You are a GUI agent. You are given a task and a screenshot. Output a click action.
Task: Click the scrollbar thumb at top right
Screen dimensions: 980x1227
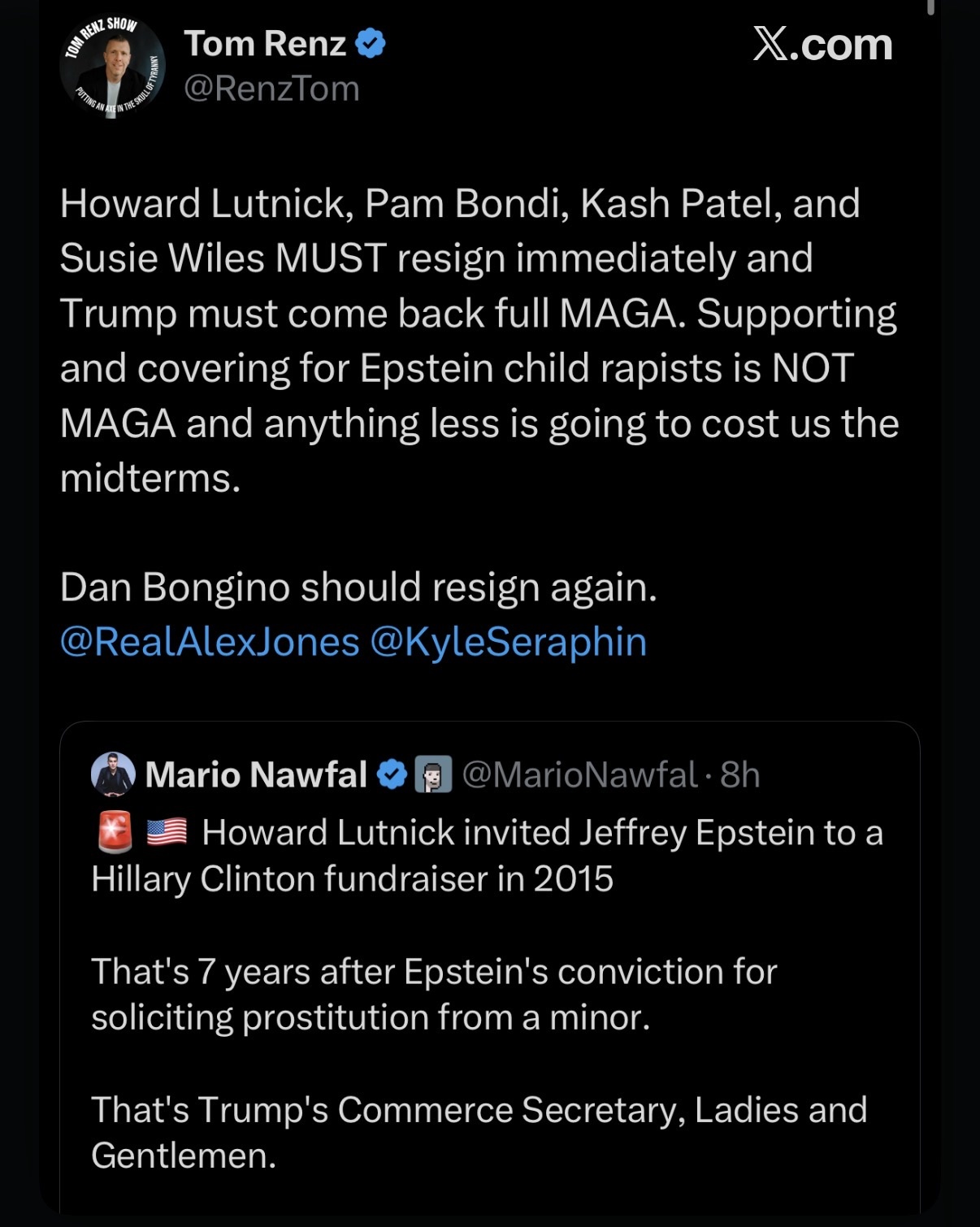[x=930, y=7]
